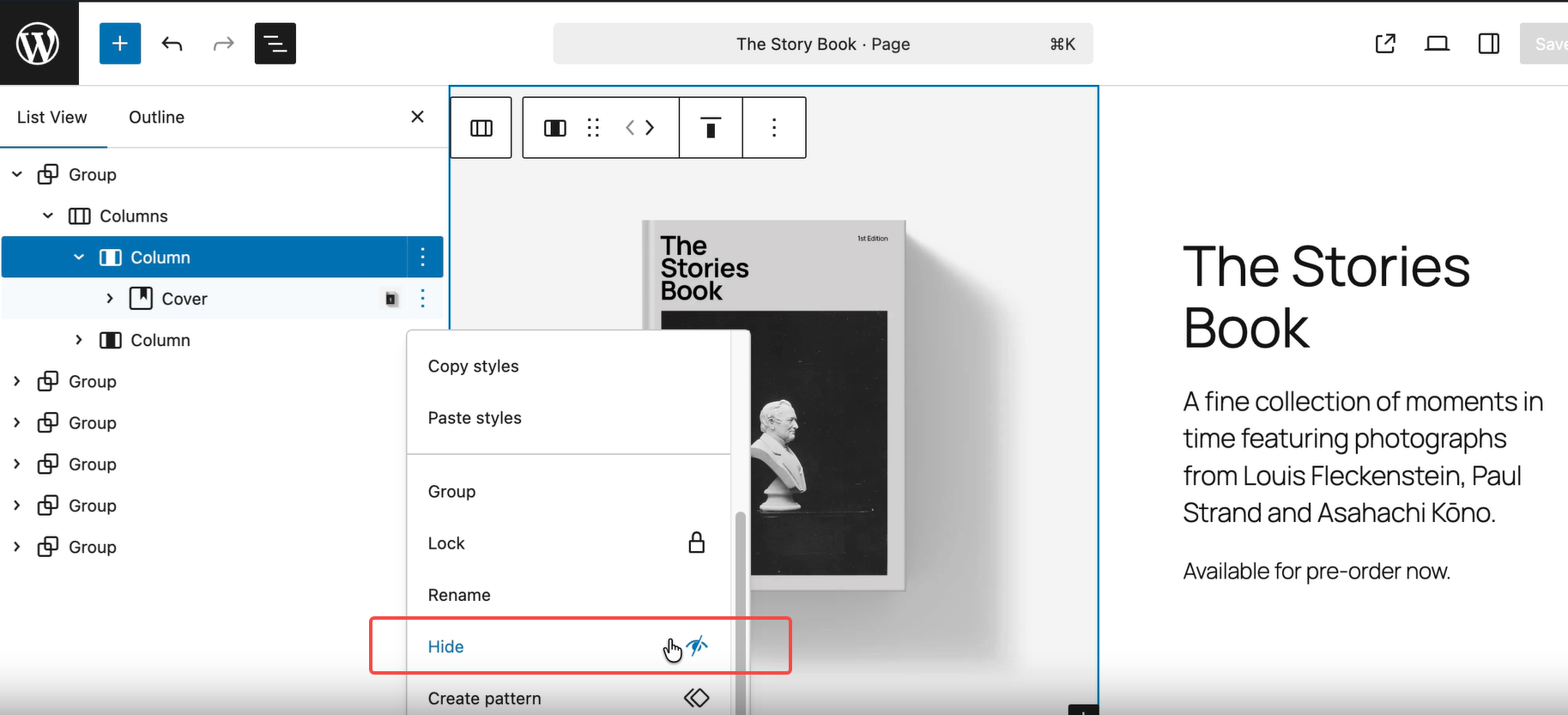Click the WordPress logo button

(39, 43)
